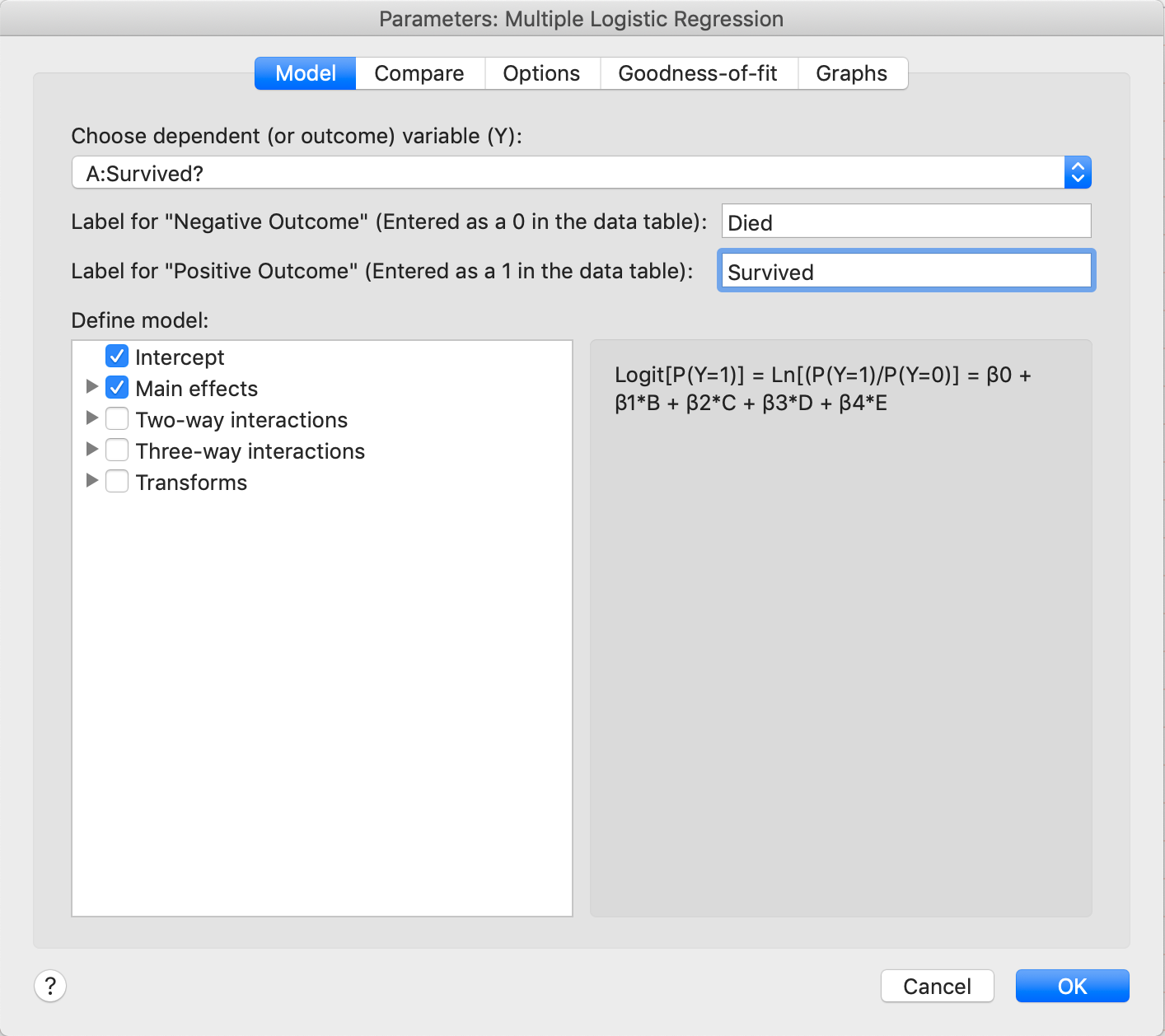Expand the Main effects disclosure triangle

(92, 387)
